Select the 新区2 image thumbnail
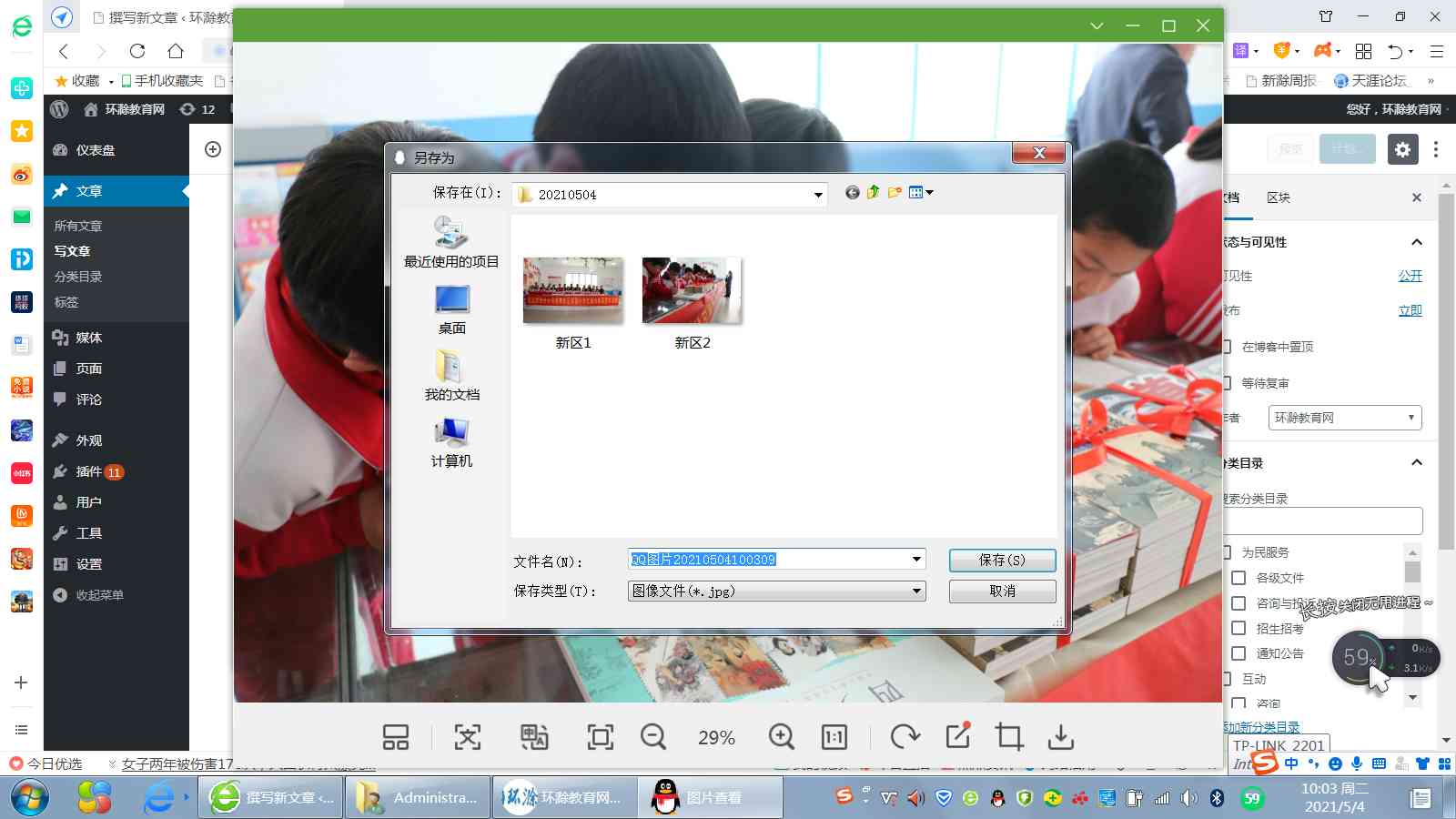 tap(692, 291)
